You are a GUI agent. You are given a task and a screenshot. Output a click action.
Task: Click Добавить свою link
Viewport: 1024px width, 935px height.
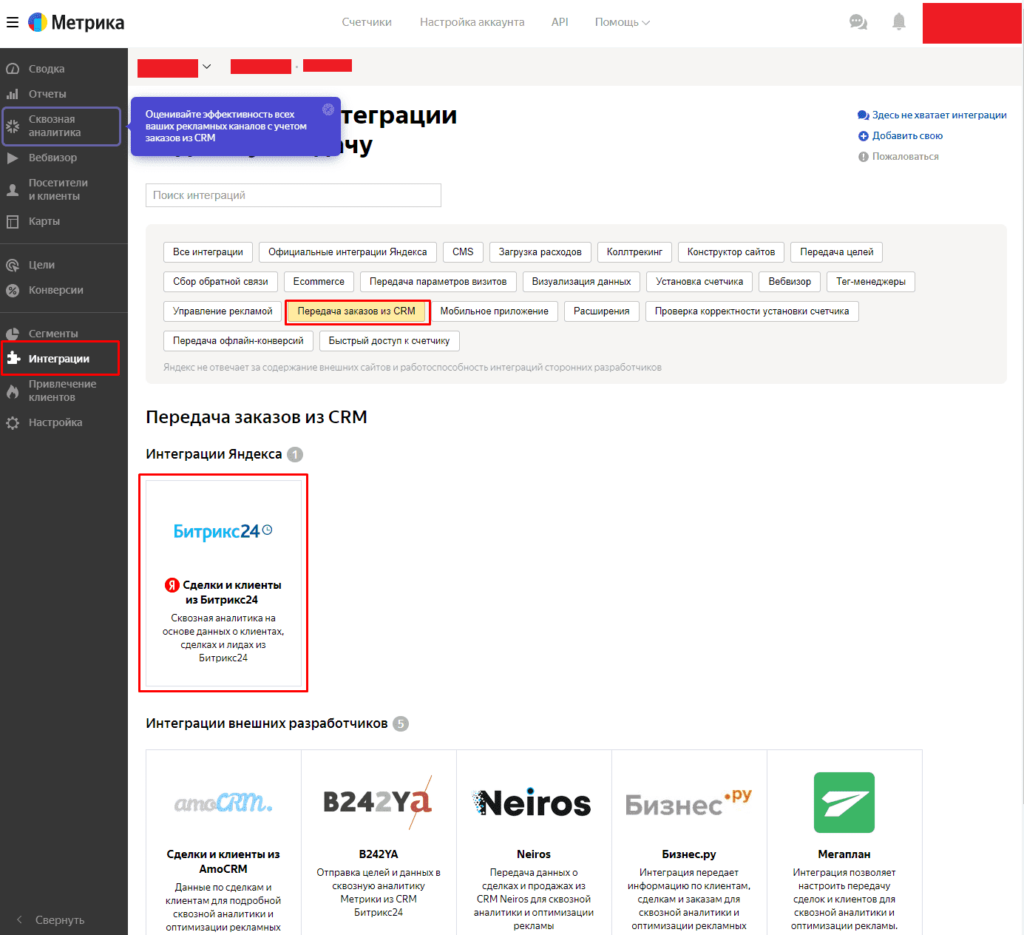click(901, 136)
